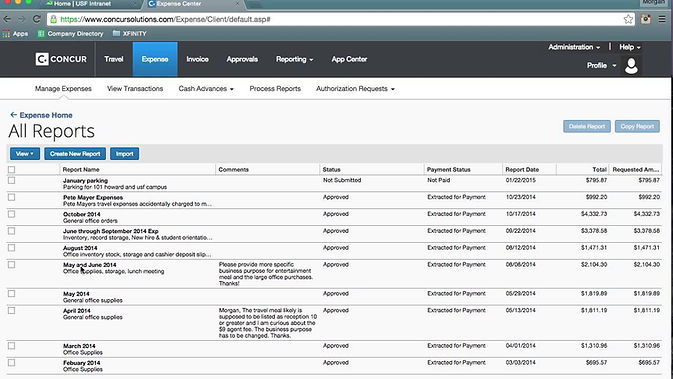Click the Create New Report button
This screenshot has width=673, height=379.
click(75, 154)
